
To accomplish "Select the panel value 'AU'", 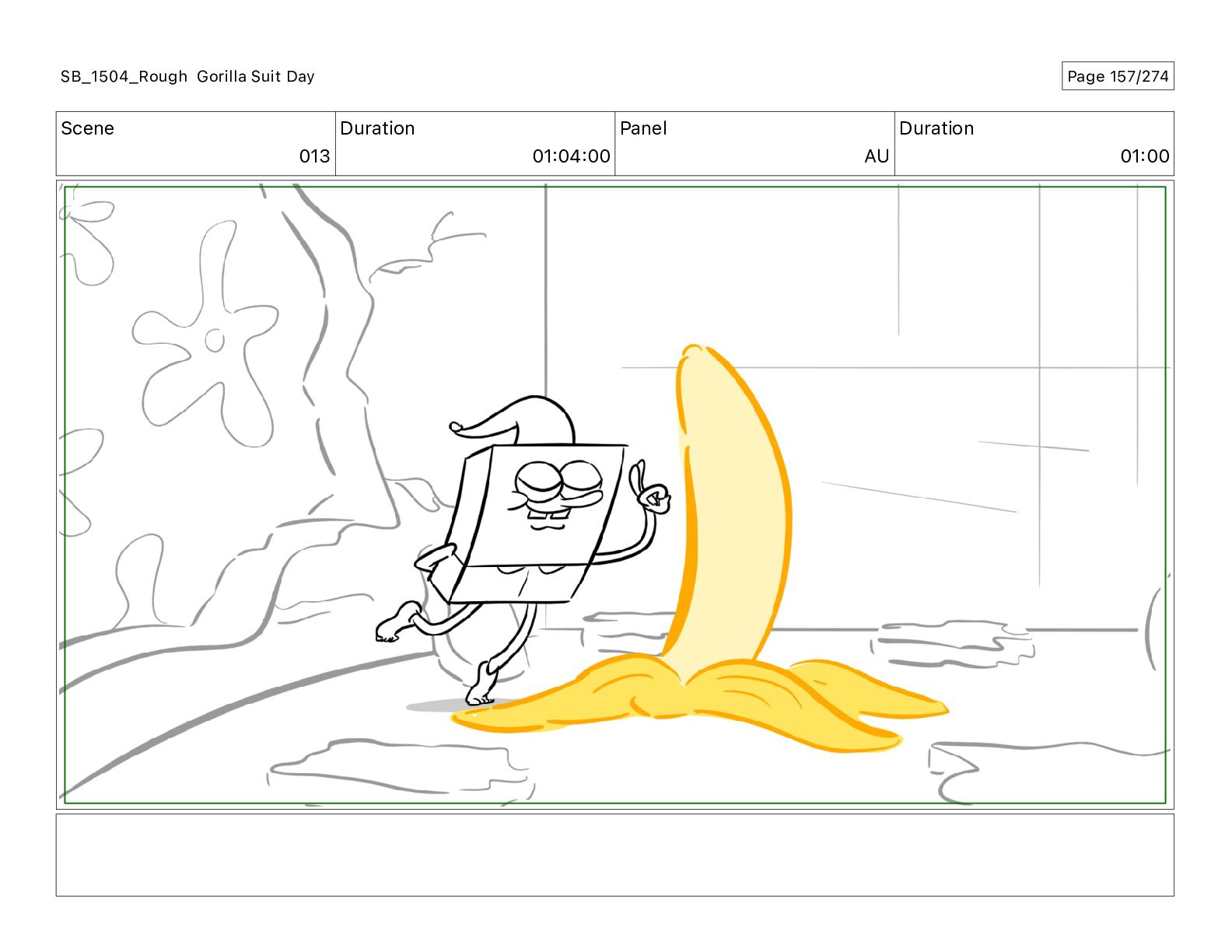I will (x=877, y=156).
